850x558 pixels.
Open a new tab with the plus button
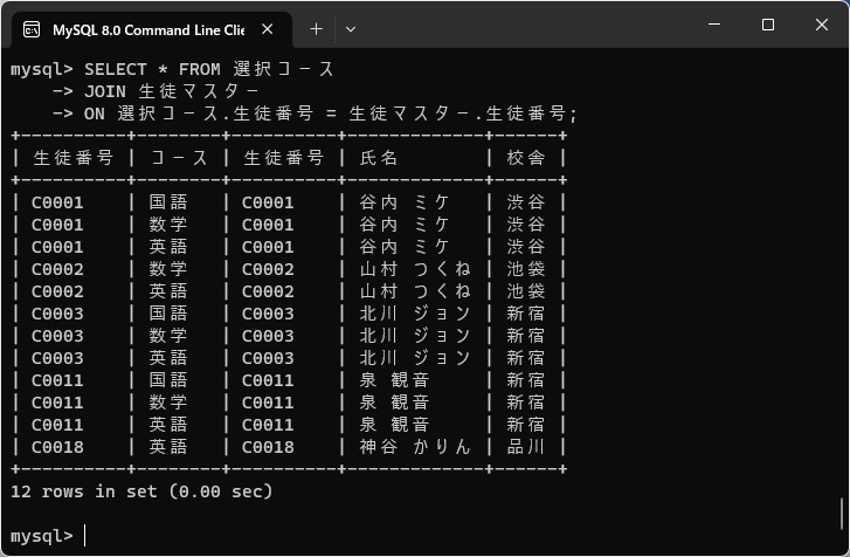click(316, 29)
